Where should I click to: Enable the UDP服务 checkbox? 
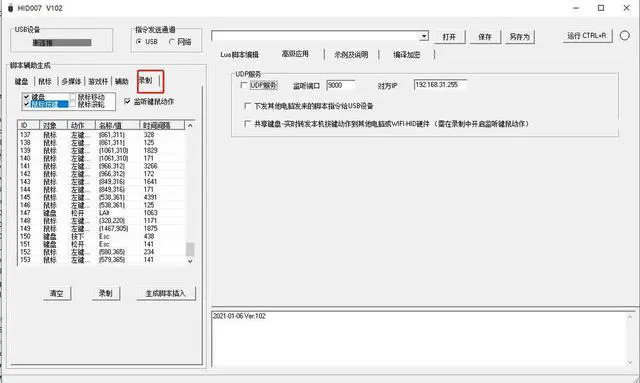point(244,85)
